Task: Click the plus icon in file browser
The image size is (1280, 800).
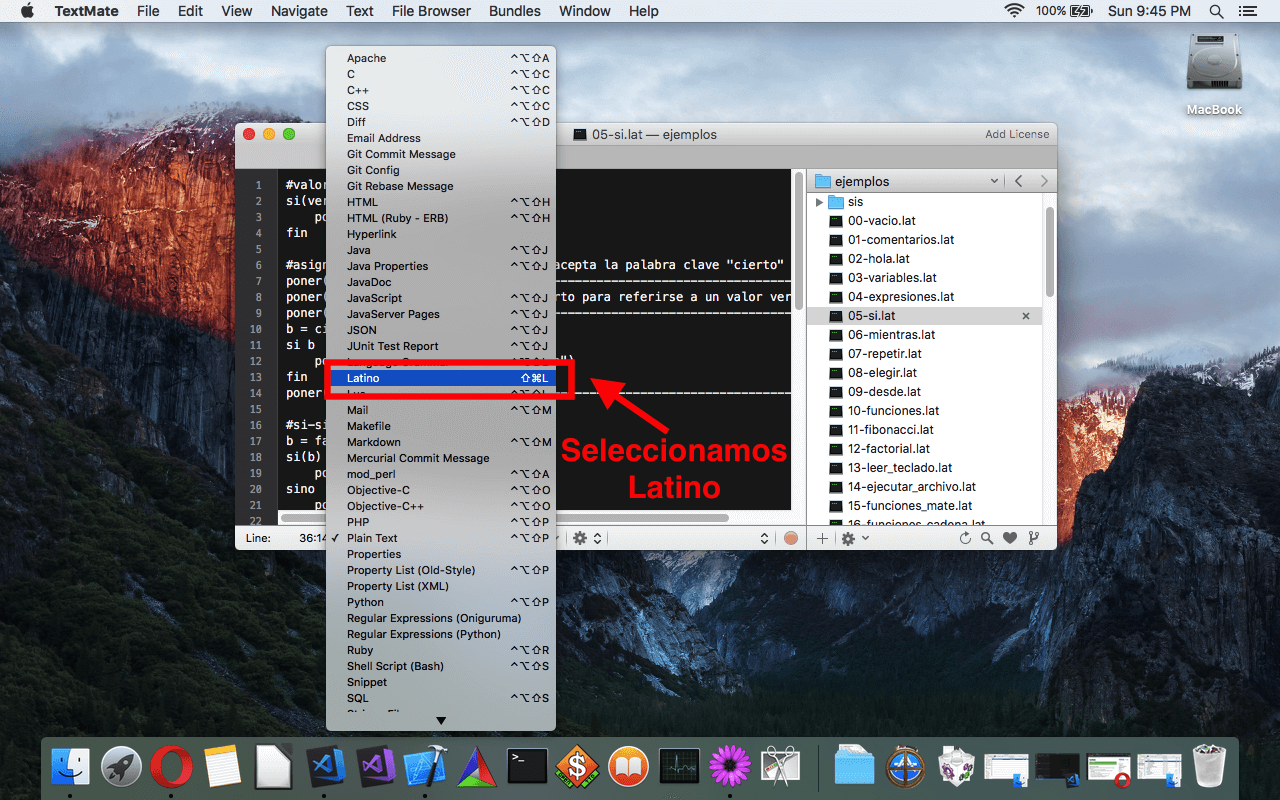Action: (822, 538)
